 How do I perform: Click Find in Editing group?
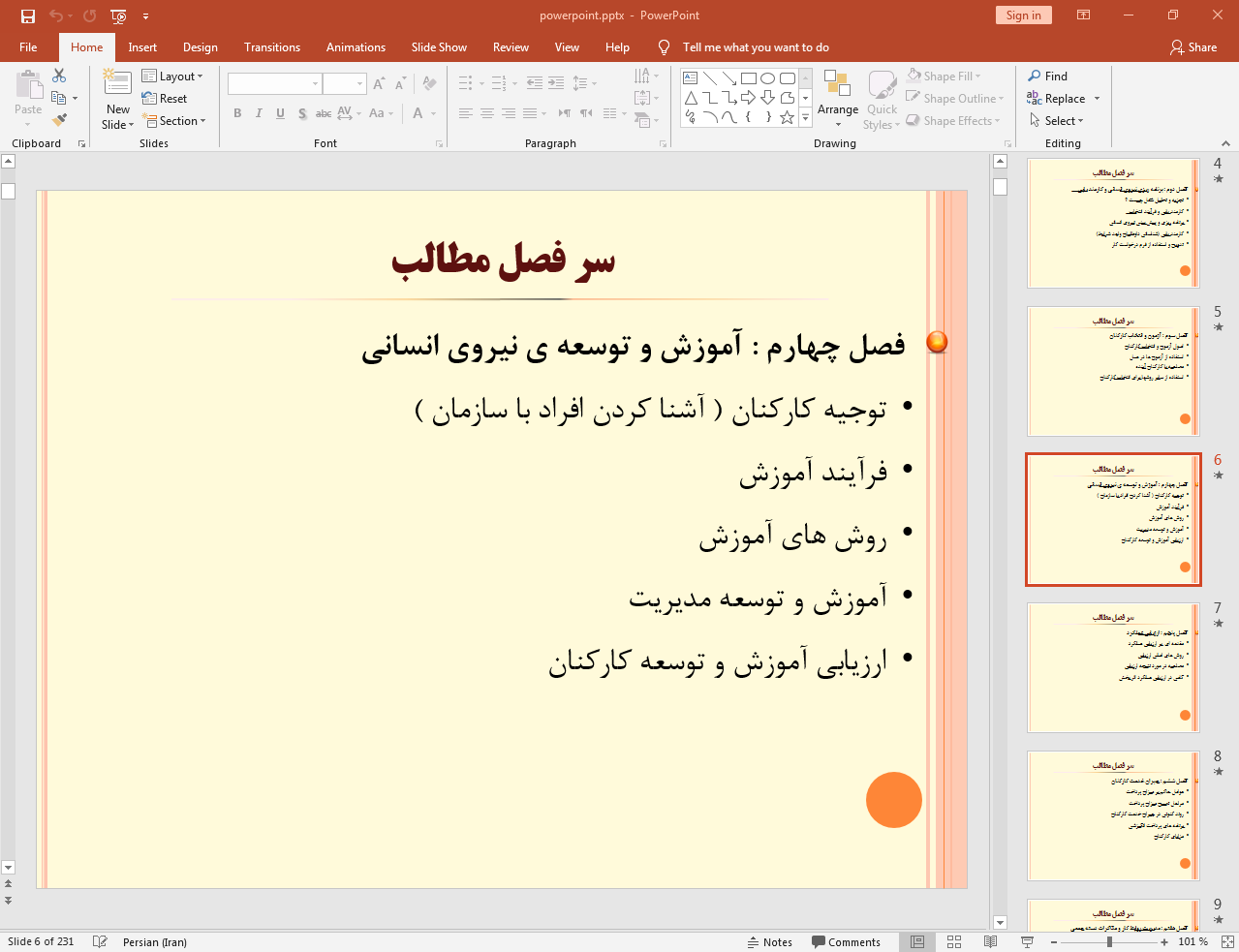[1048, 77]
